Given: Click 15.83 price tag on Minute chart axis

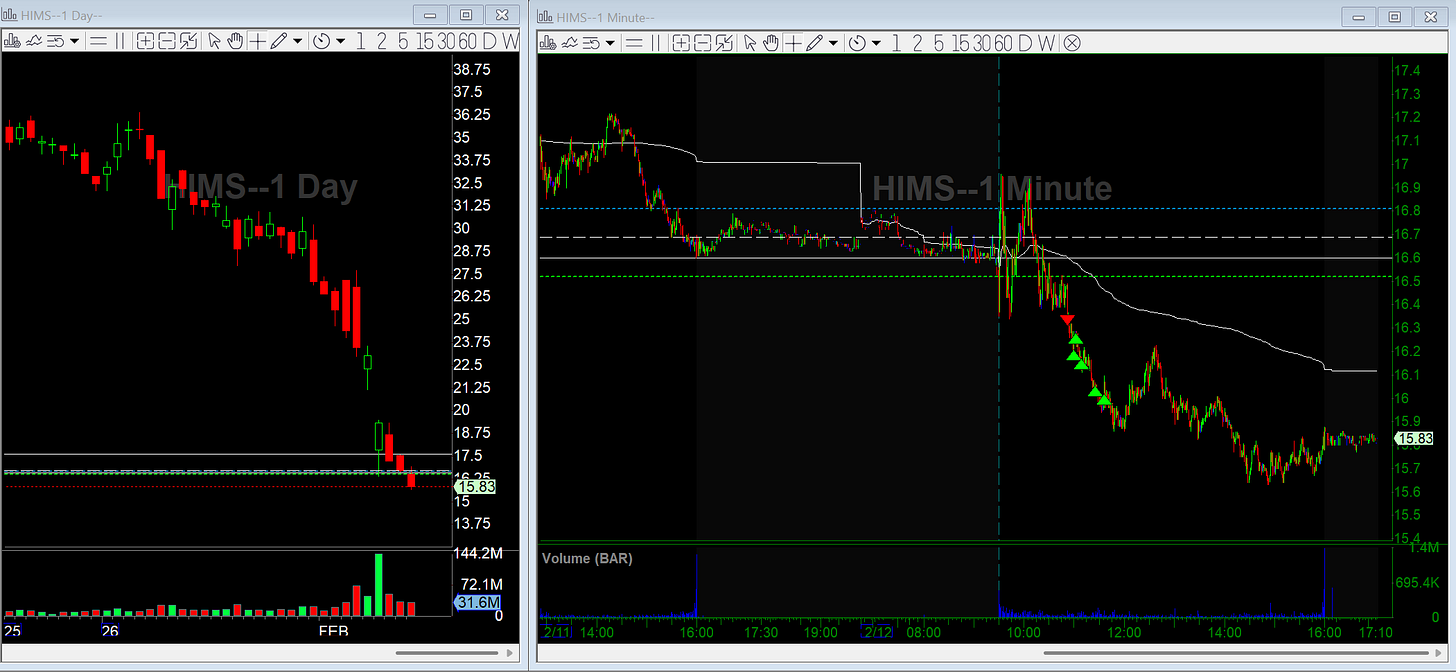Looking at the screenshot, I should coord(1414,438).
